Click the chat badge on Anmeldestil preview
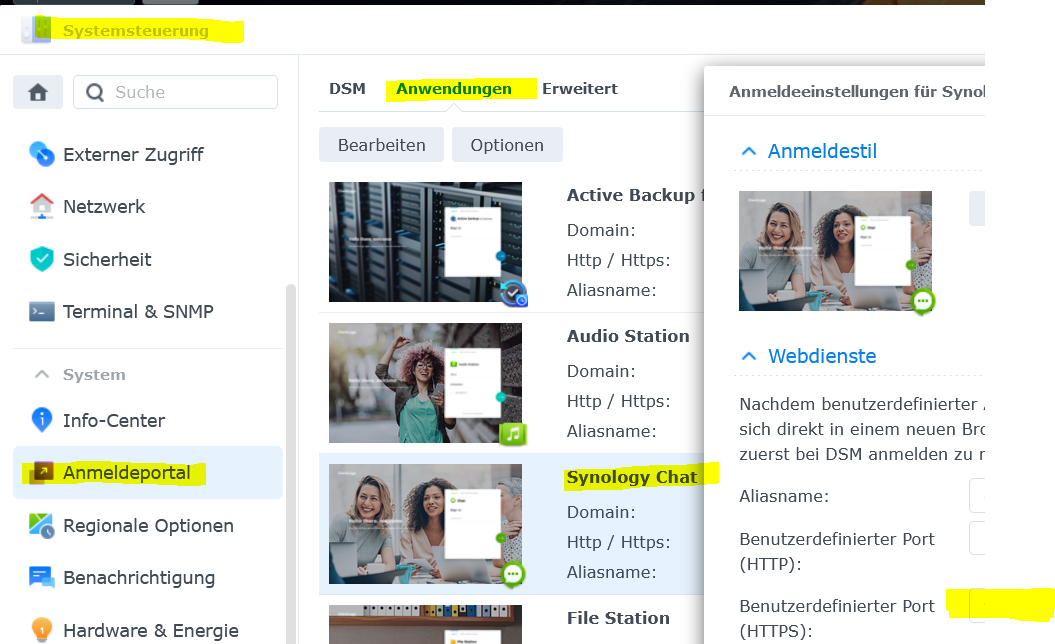This screenshot has height=644, width=1055. (x=923, y=301)
